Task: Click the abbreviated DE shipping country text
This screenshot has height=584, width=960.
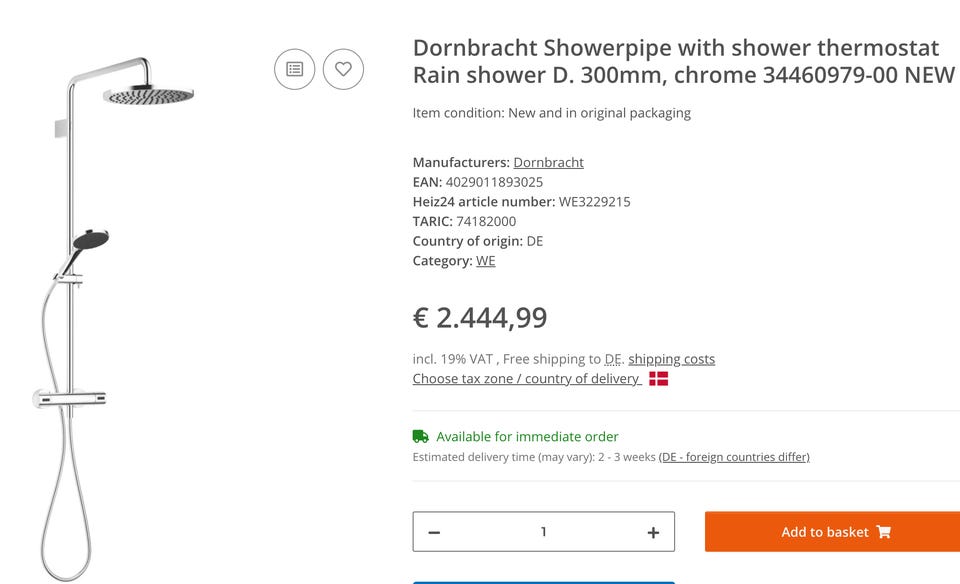Action: click(x=613, y=359)
